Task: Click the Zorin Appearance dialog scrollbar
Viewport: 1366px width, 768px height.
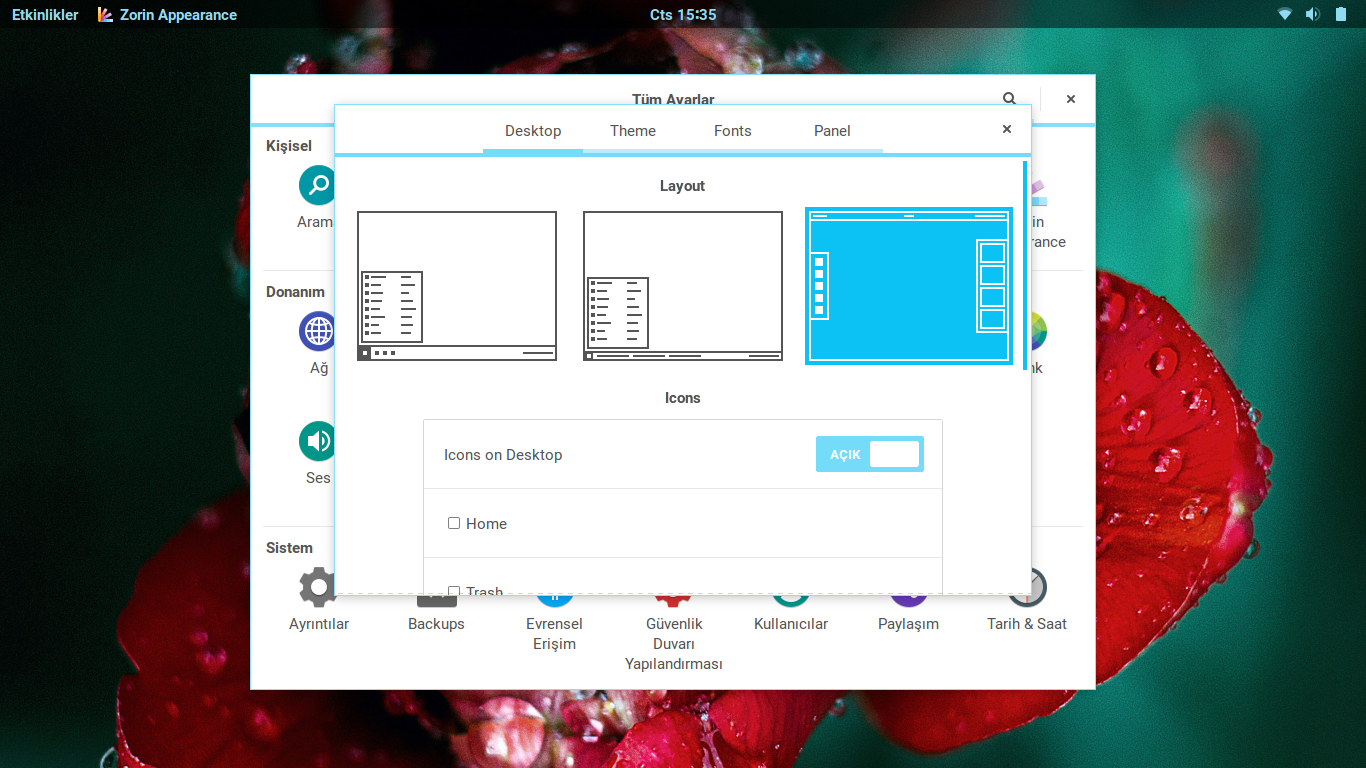Action: (1025, 264)
